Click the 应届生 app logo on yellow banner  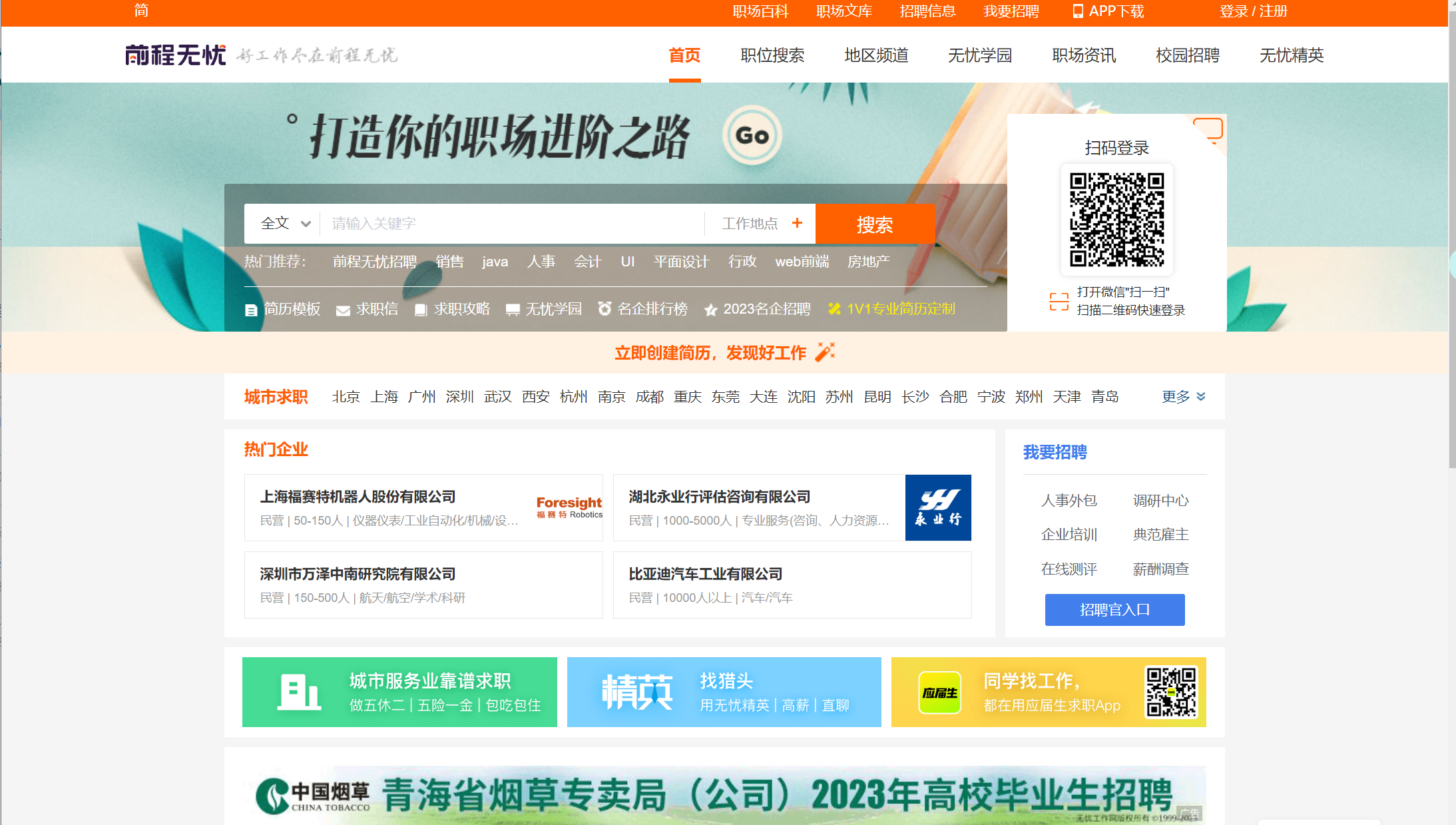(x=939, y=691)
